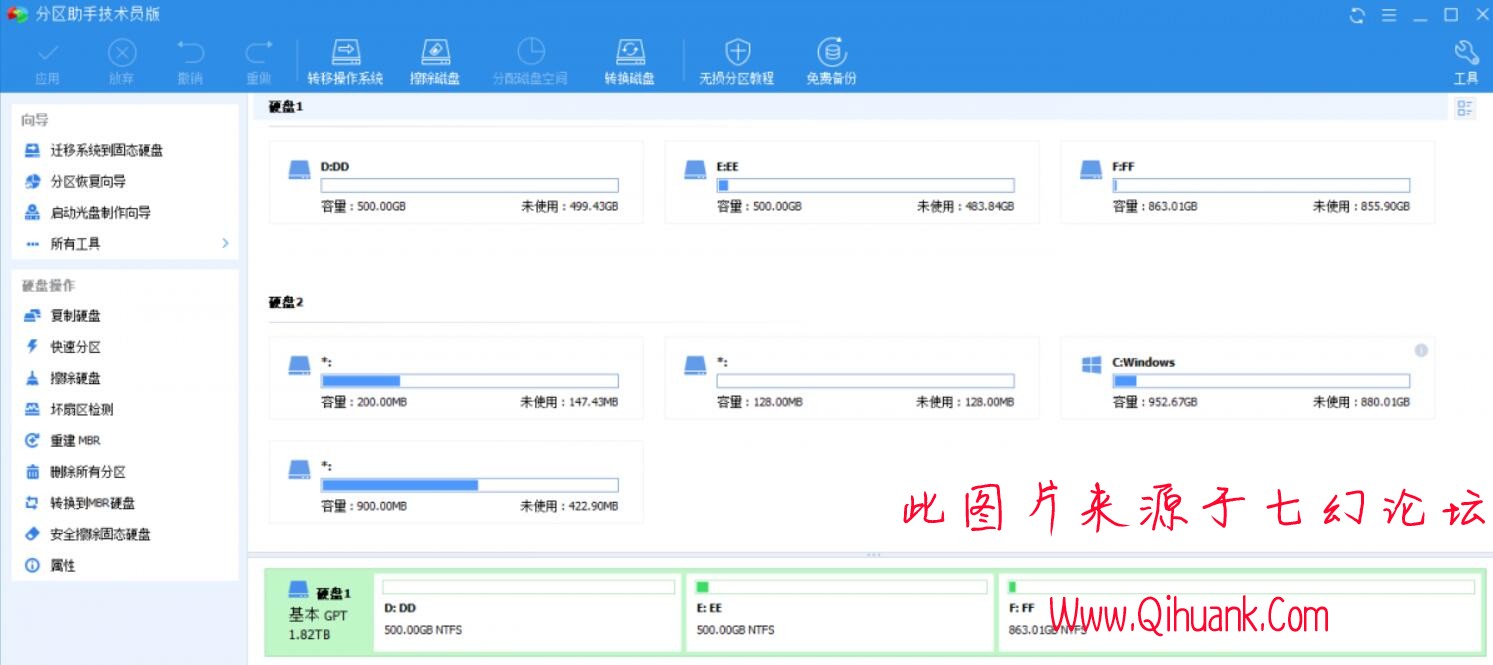Click the 900.00MB partition usage bar
The width and height of the screenshot is (1493, 665).
pyautogui.click(x=470, y=485)
